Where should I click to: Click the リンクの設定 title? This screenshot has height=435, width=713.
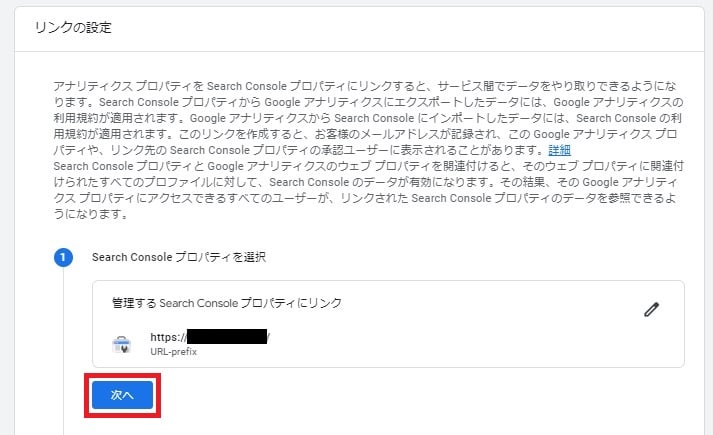(73, 28)
